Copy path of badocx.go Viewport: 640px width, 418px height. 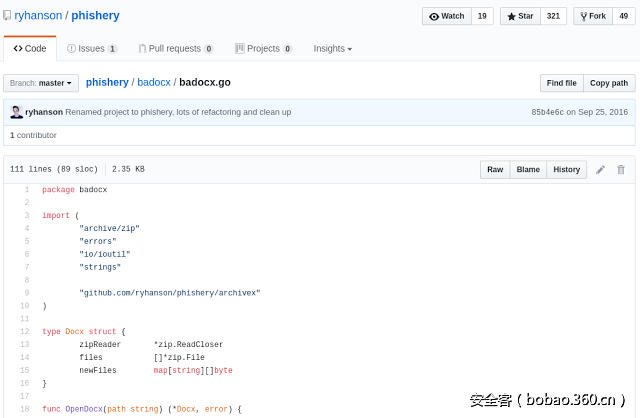608,83
